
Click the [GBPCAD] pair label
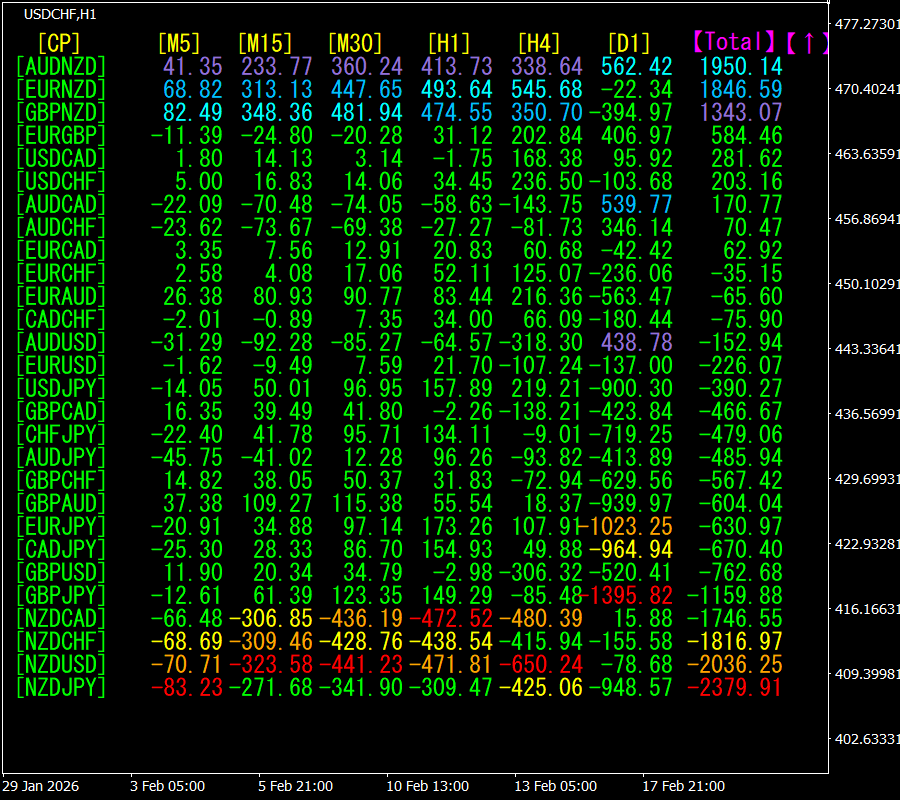(x=61, y=411)
